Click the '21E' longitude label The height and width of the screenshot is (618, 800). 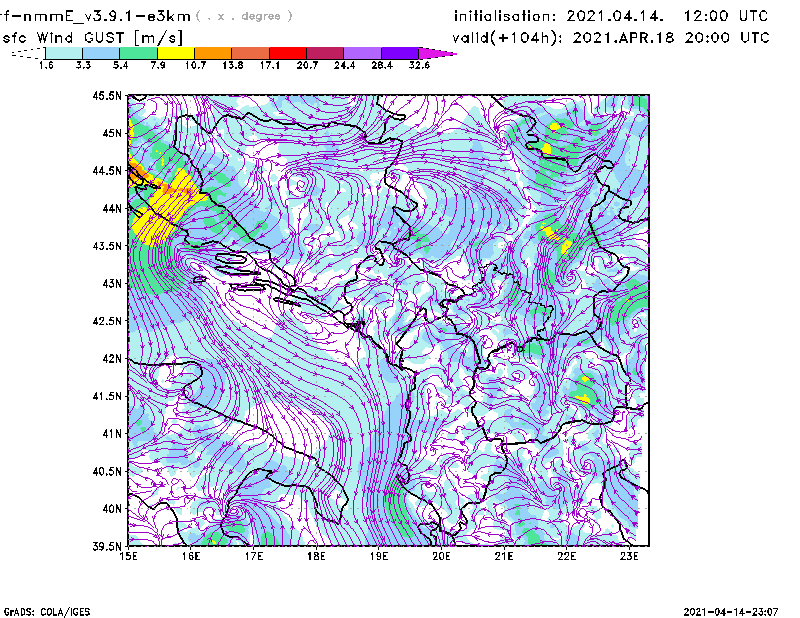pos(504,556)
